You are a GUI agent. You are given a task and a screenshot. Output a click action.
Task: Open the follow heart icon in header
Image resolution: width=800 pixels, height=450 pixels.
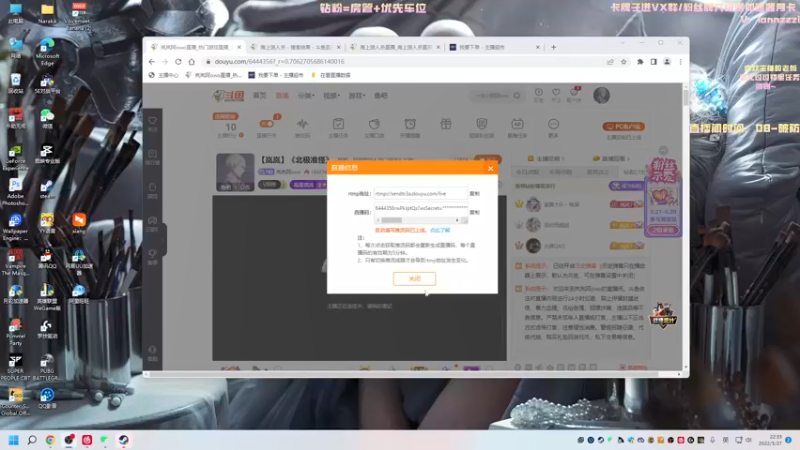pos(556,94)
